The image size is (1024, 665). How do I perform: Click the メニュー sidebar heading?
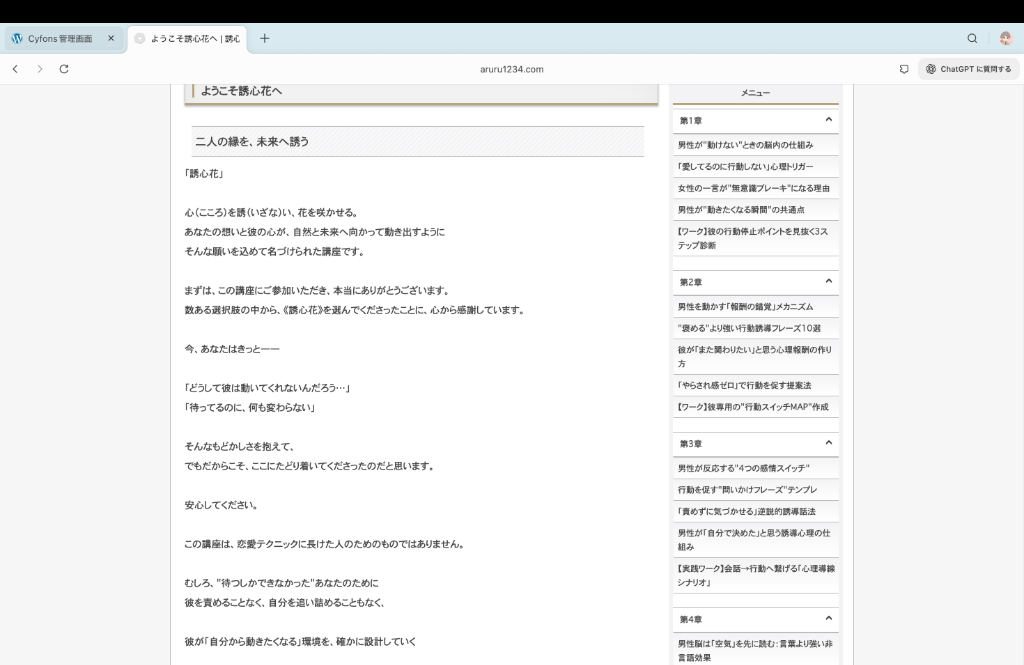coord(756,93)
